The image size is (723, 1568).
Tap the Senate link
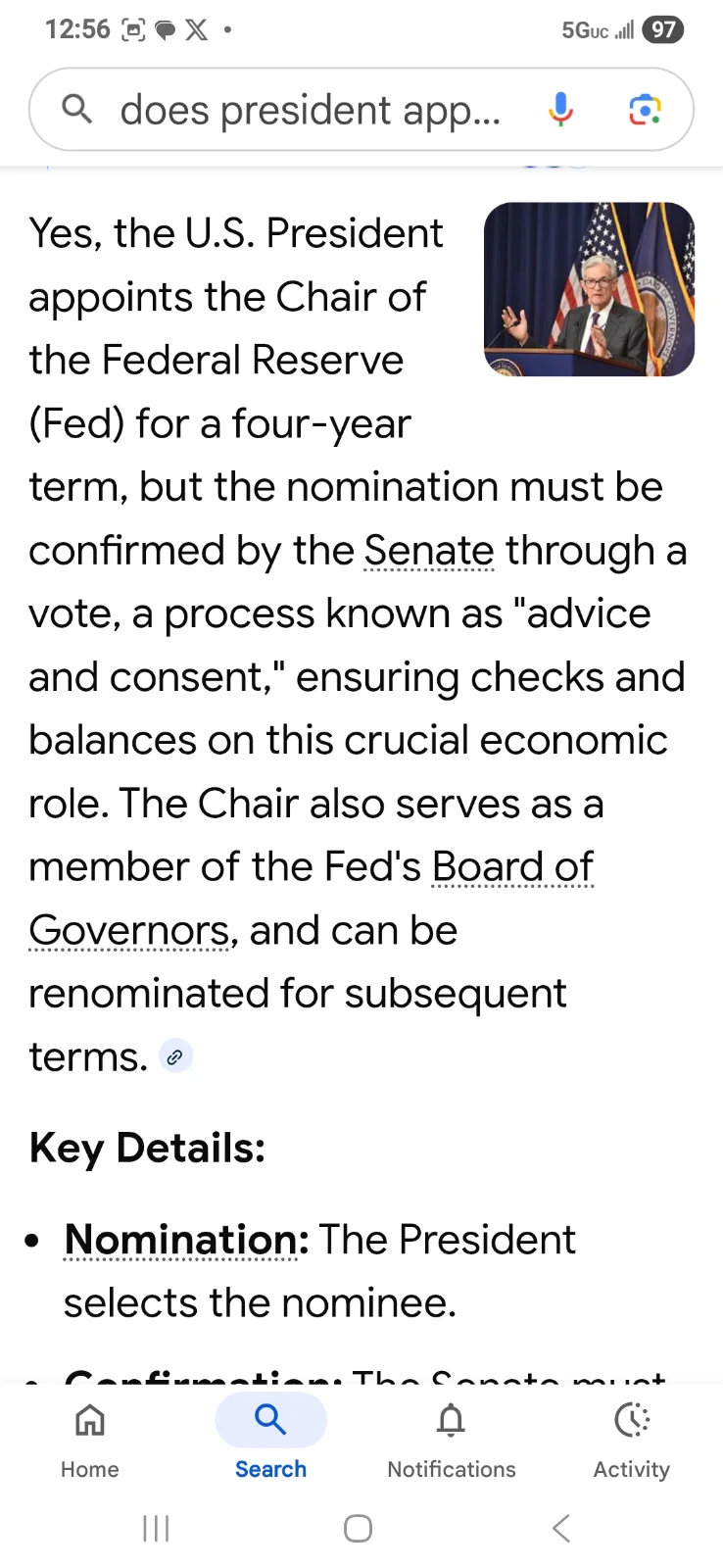(429, 551)
